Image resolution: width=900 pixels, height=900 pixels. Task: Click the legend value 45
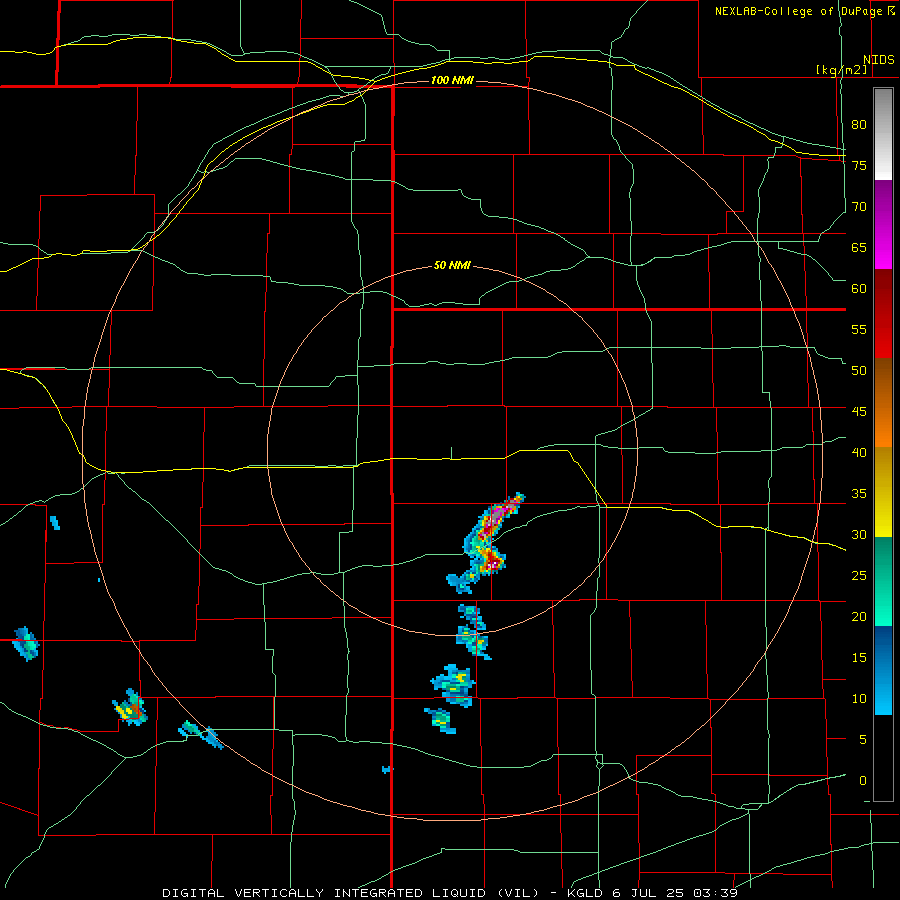[859, 412]
